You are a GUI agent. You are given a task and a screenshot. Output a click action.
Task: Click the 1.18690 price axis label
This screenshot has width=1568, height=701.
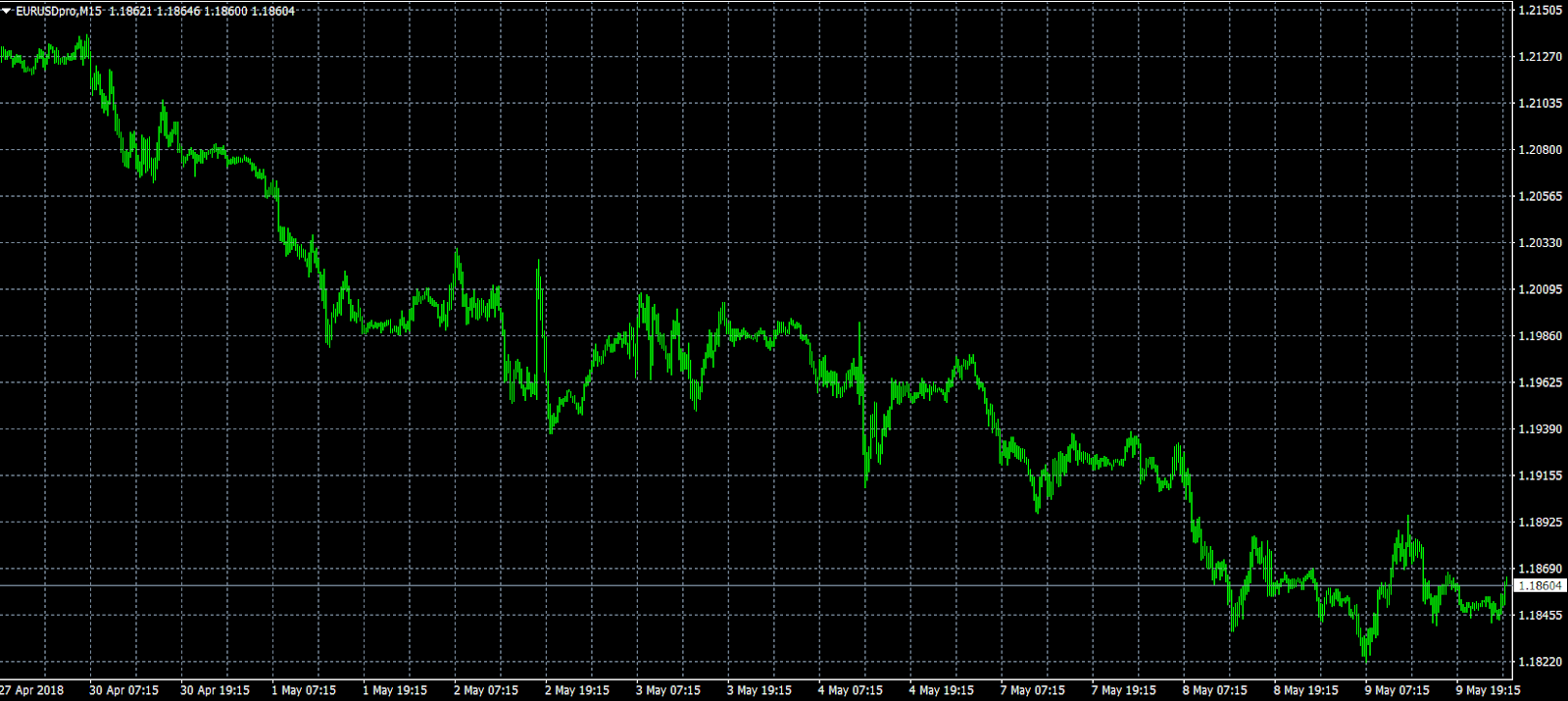tap(1540, 569)
